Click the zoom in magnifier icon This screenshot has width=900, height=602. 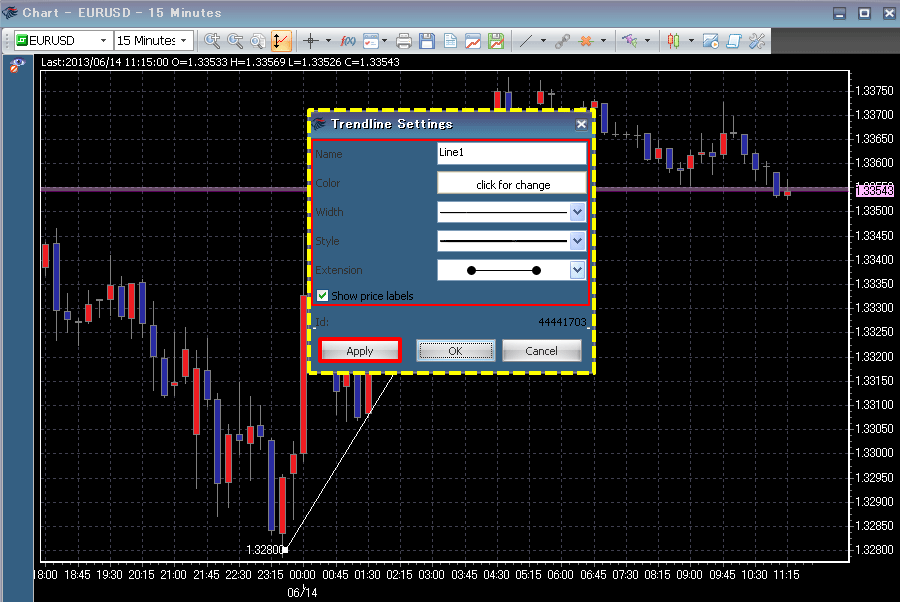click(x=212, y=41)
